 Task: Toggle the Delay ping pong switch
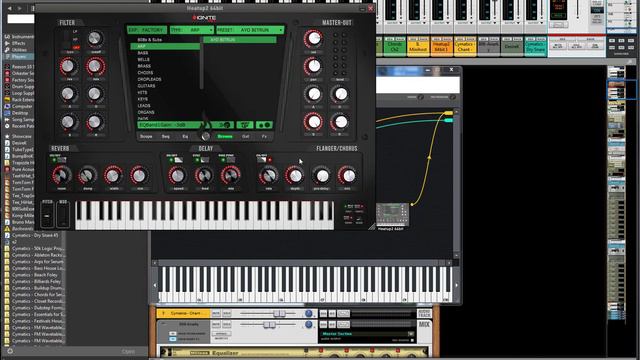coord(227,160)
